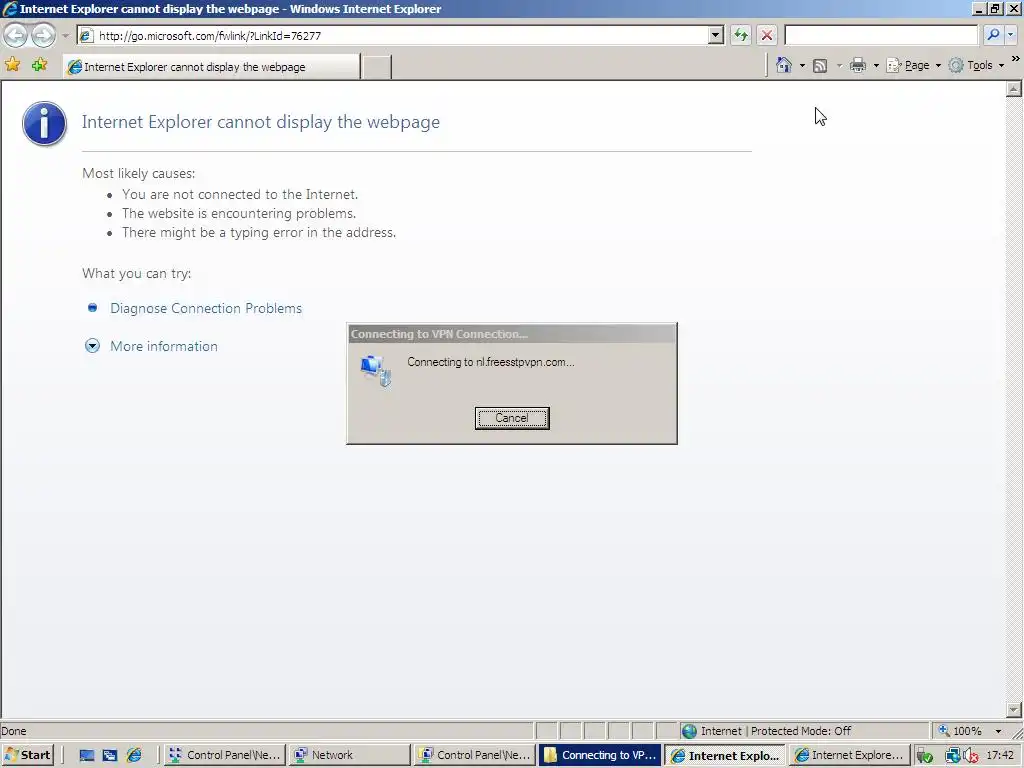1024x768 pixels.
Task: Click the system clock 17:42
Action: click(x=1000, y=755)
